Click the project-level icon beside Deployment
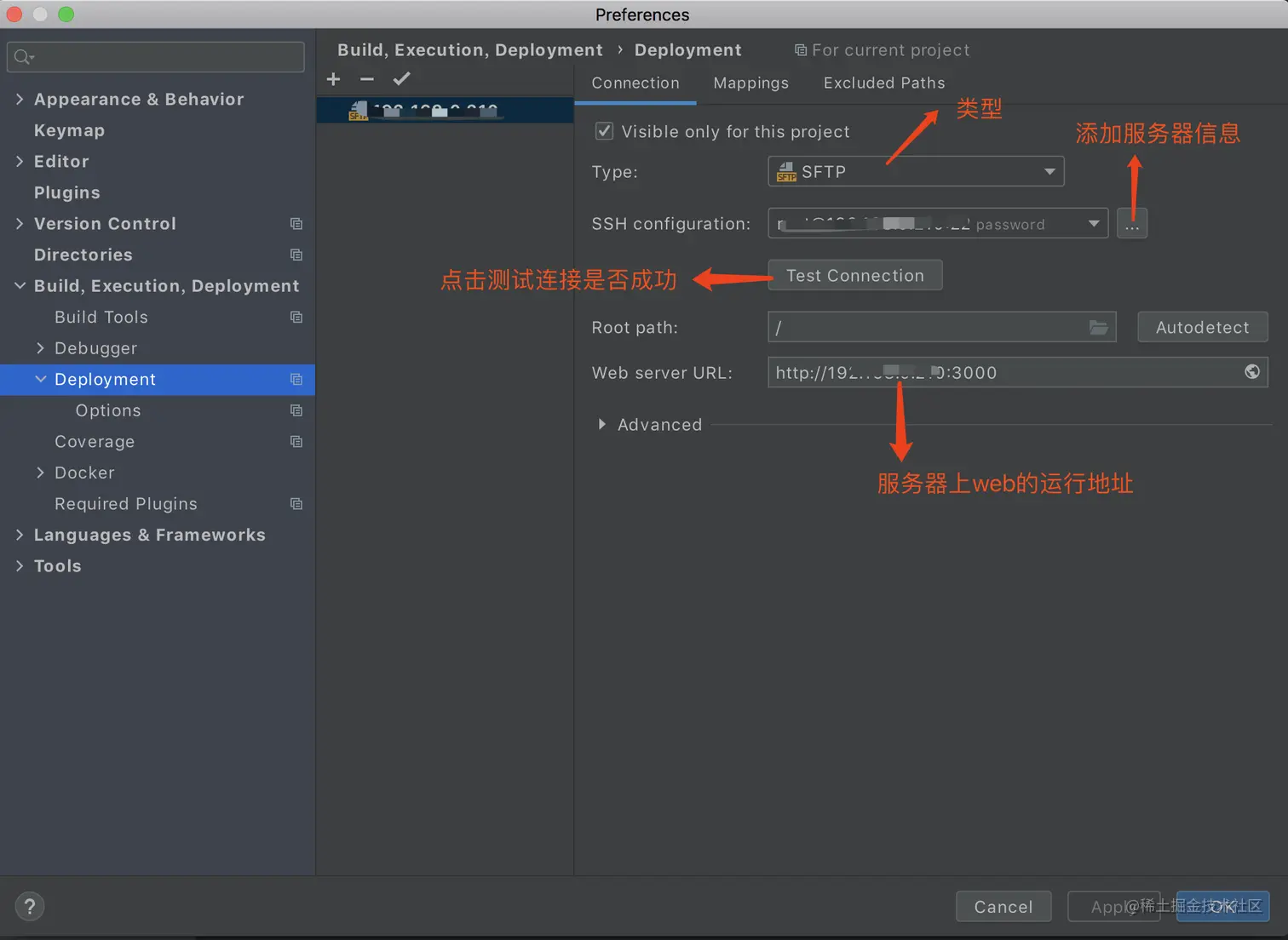Image resolution: width=1288 pixels, height=940 pixels. coord(296,379)
